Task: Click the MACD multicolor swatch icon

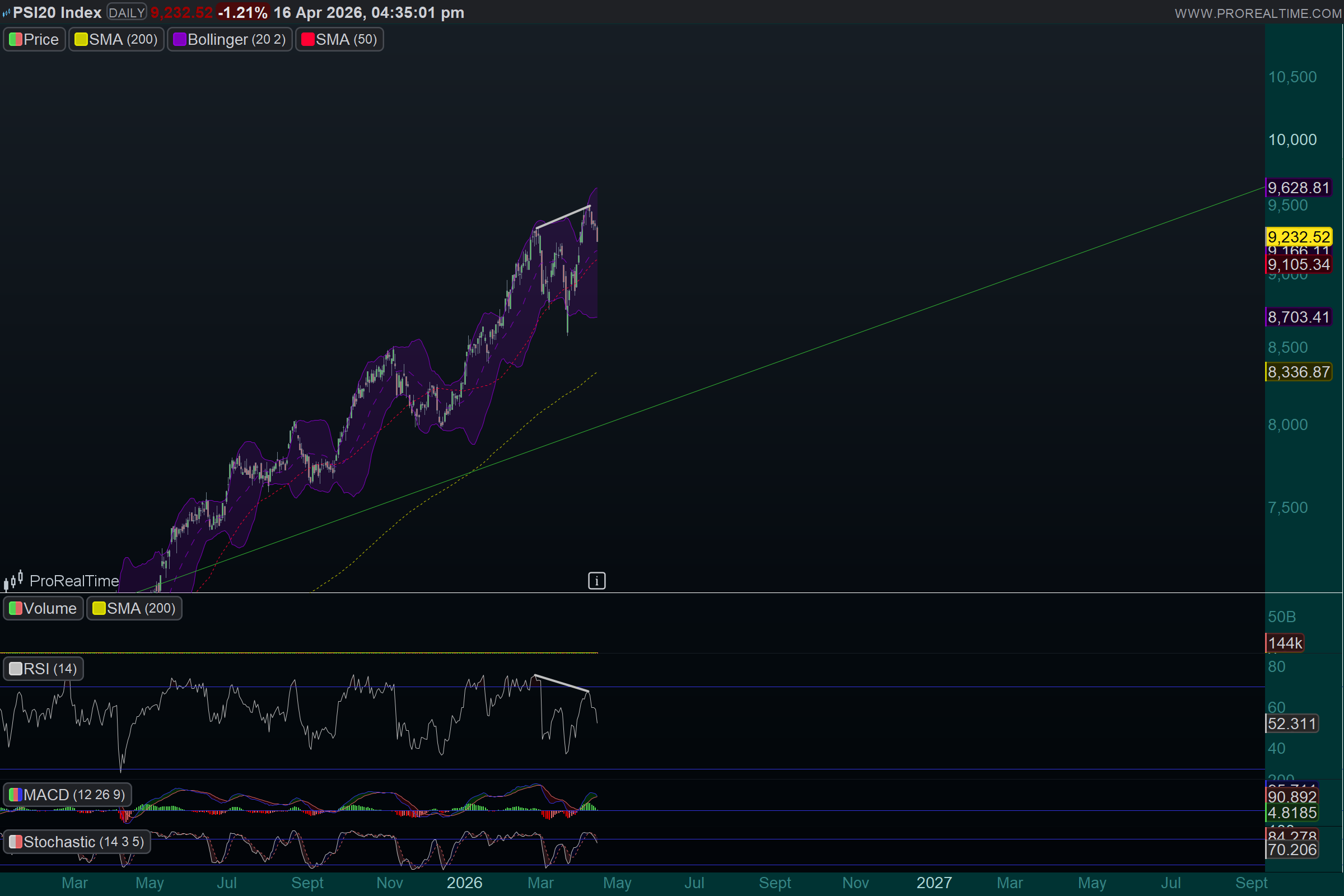Action: coord(16,795)
